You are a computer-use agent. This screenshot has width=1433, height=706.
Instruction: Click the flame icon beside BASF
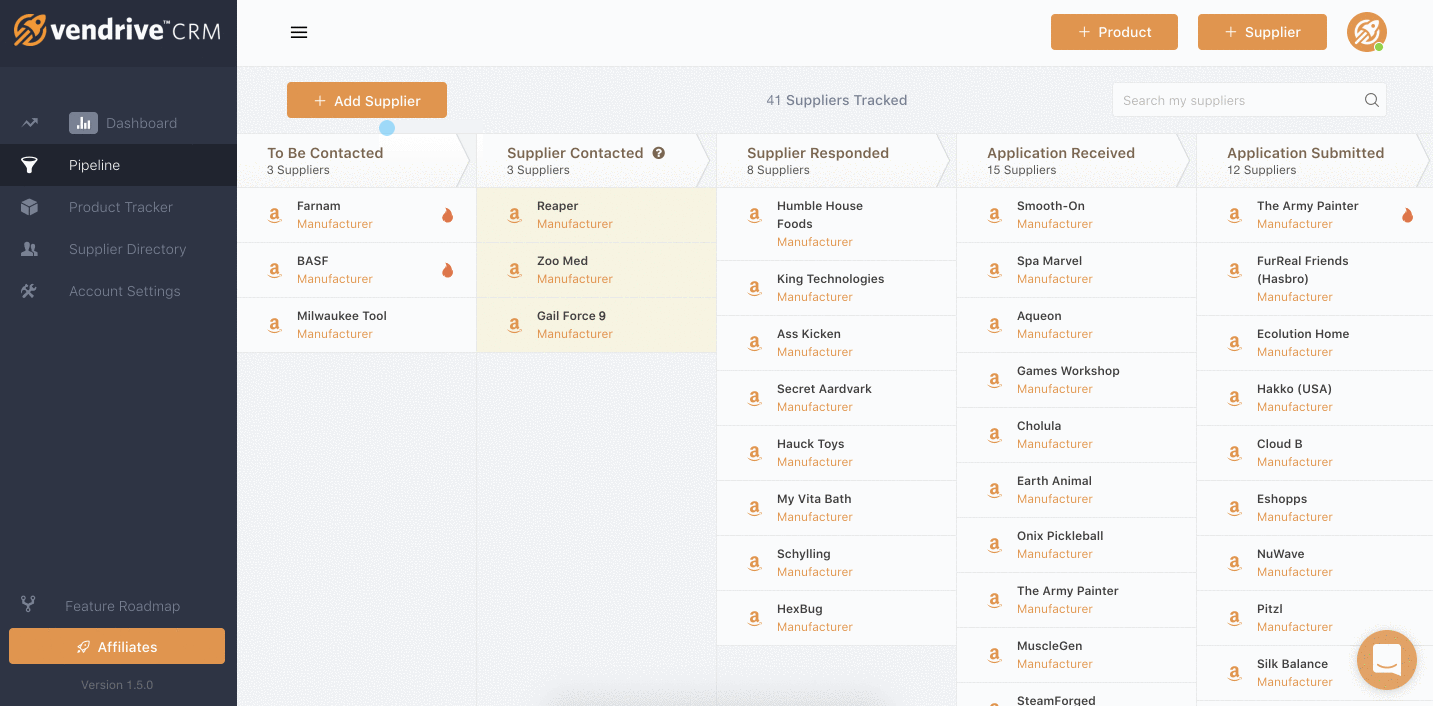(x=447, y=270)
